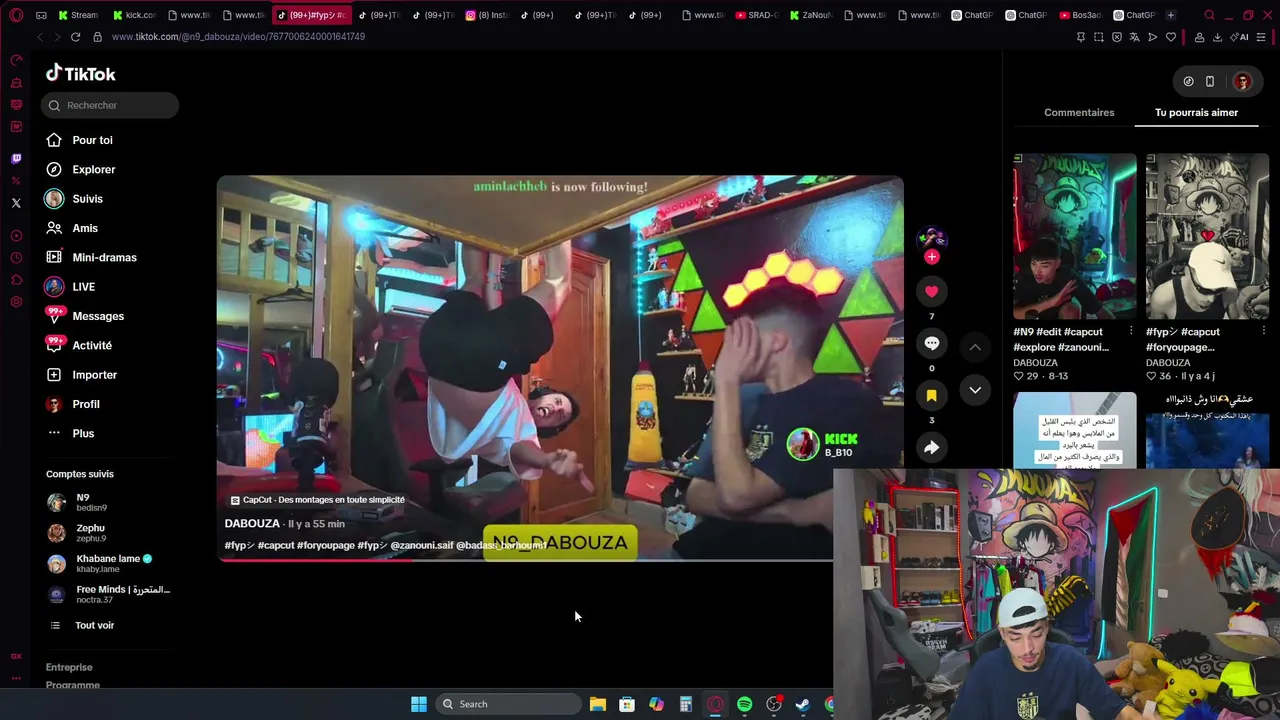Open the Suivis feed
The width and height of the screenshot is (1280, 720).
[87, 199]
